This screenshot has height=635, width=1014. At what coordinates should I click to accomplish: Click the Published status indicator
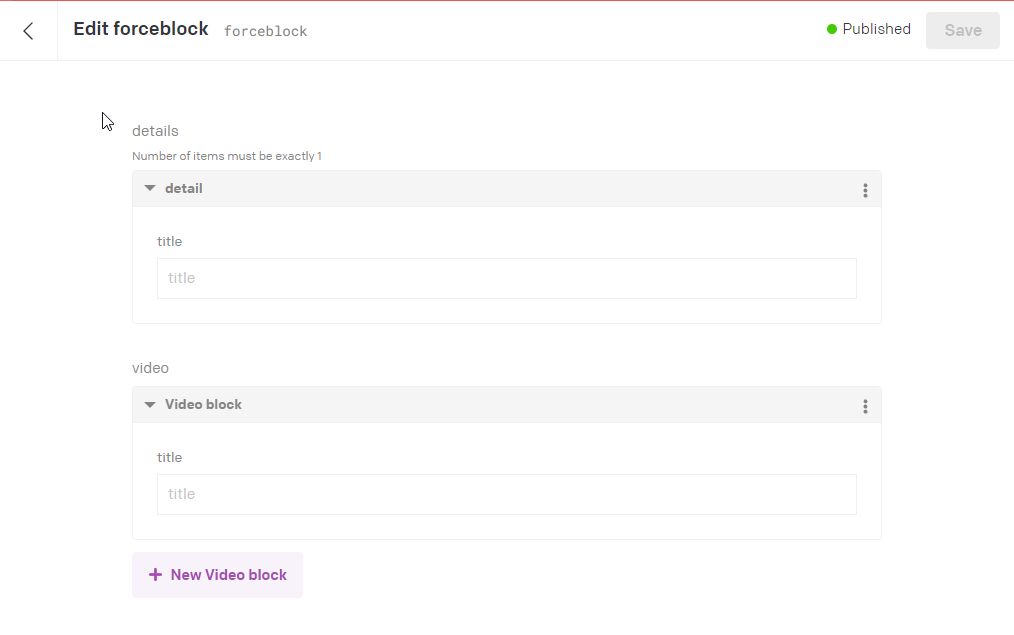(x=868, y=29)
